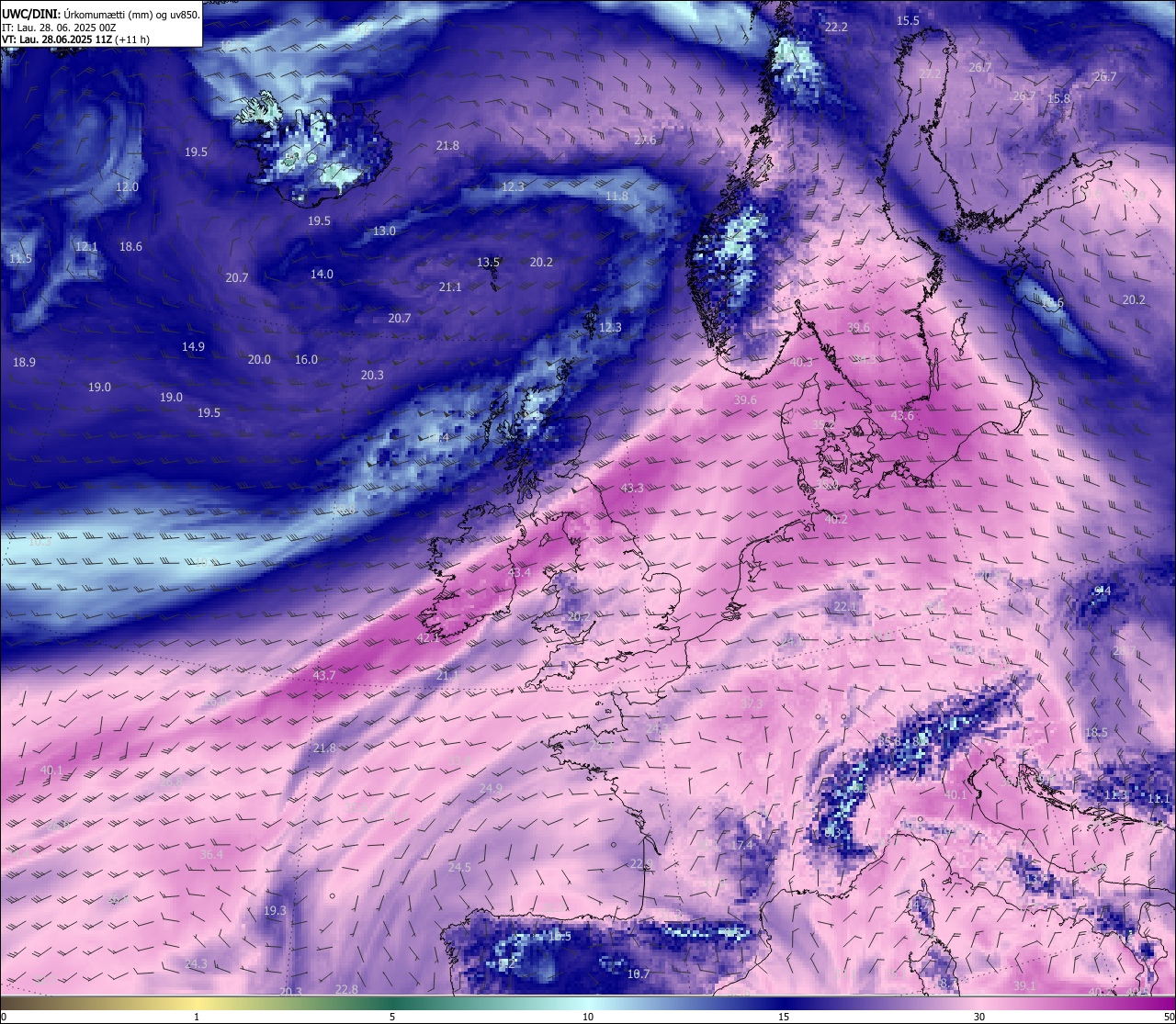The height and width of the screenshot is (1024, 1176).
Task: Click the 40.3 value near southern Norway
Action: [x=801, y=362]
